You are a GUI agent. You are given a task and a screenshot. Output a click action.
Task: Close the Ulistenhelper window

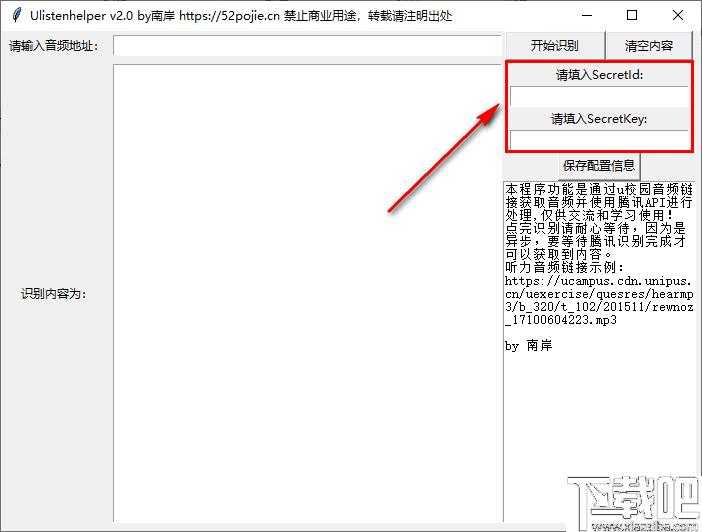(x=678, y=16)
